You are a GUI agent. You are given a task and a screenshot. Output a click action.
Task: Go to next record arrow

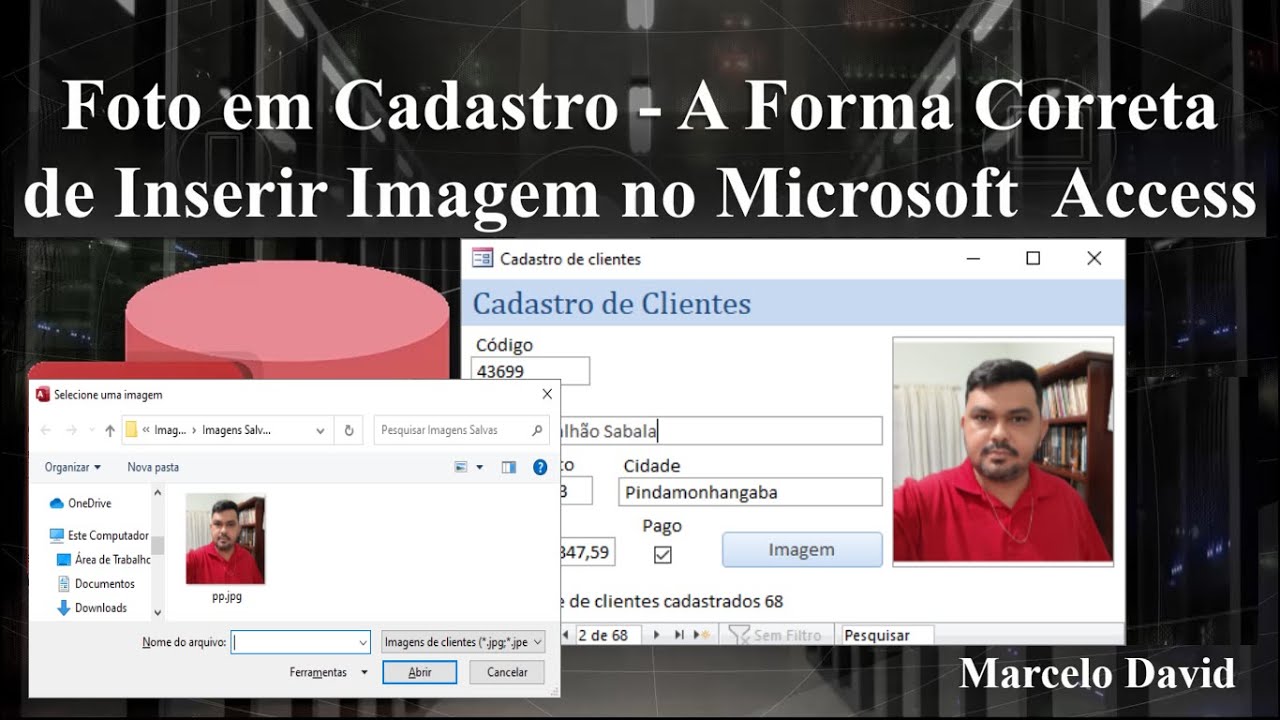(657, 635)
